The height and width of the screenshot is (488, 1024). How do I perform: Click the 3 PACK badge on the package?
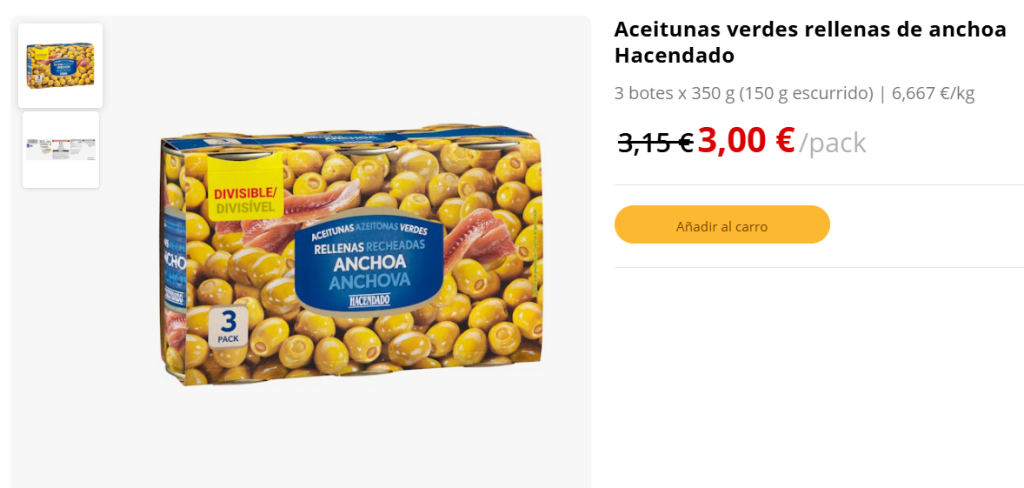coord(229,326)
